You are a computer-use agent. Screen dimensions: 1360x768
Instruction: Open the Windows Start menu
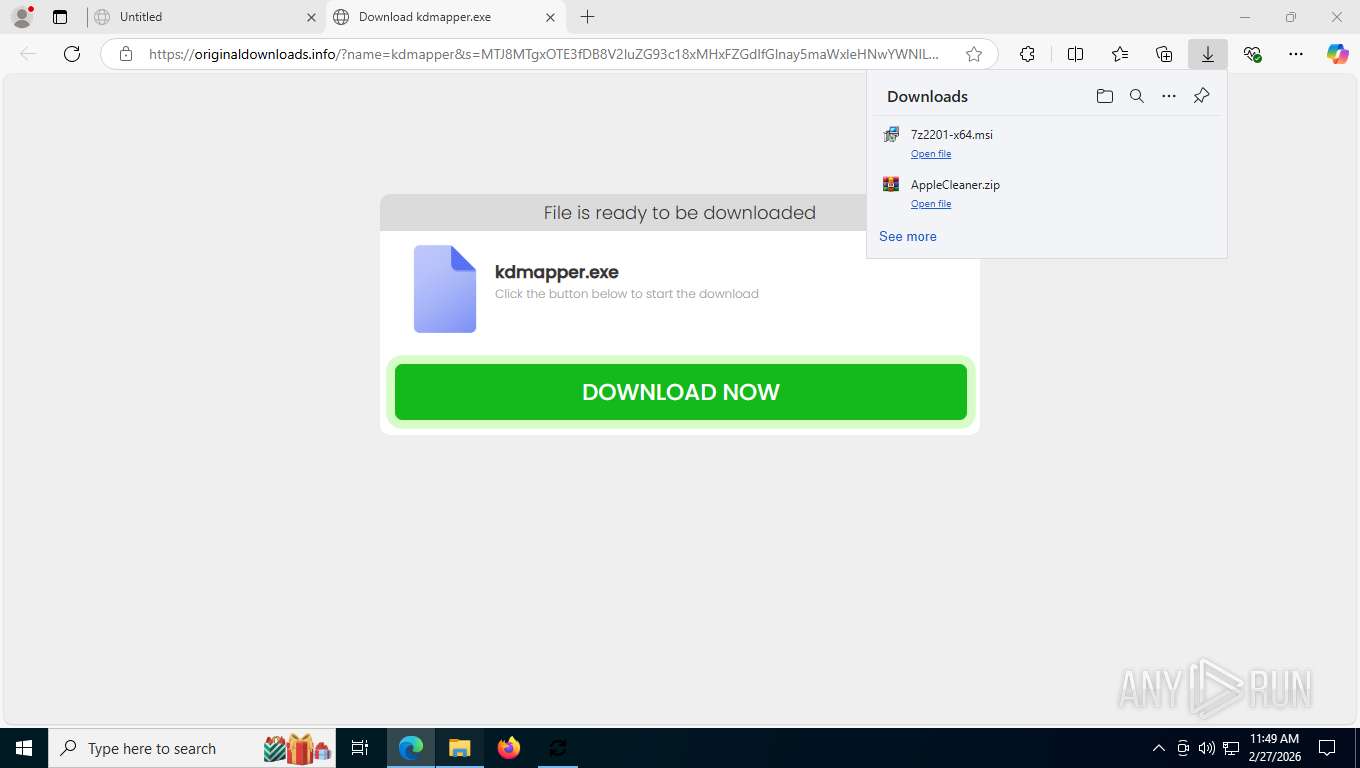point(23,748)
